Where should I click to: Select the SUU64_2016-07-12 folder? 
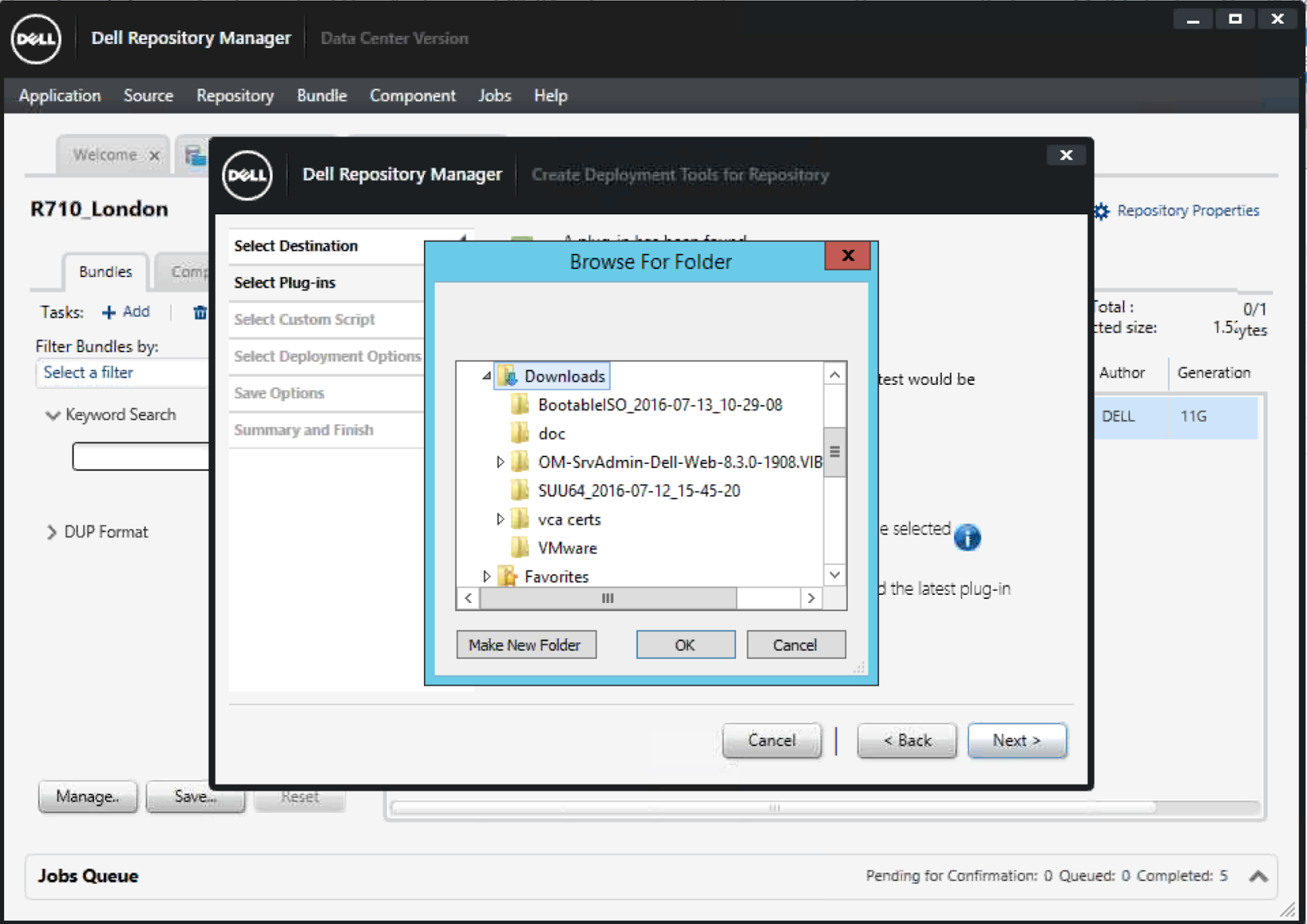pyautogui.click(x=640, y=490)
